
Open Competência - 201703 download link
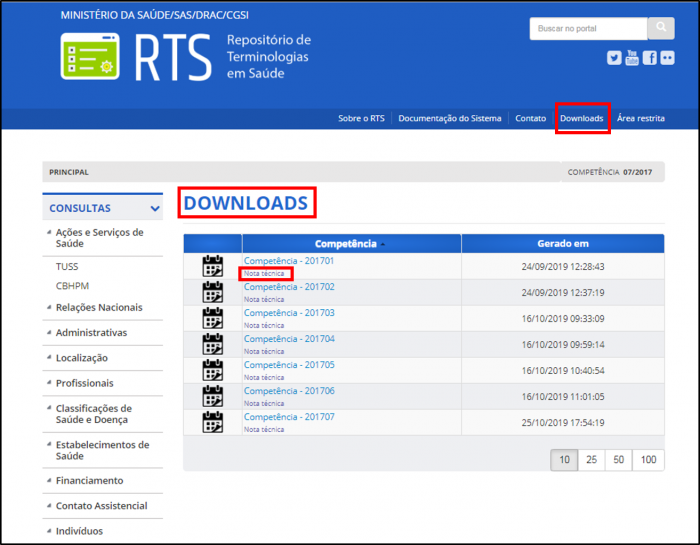coord(289,313)
